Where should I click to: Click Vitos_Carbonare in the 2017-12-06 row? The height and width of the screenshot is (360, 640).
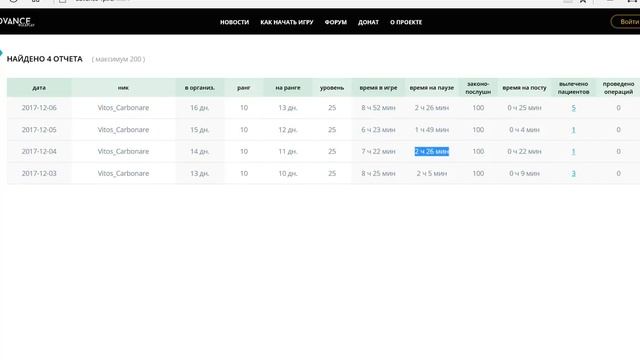123,108
